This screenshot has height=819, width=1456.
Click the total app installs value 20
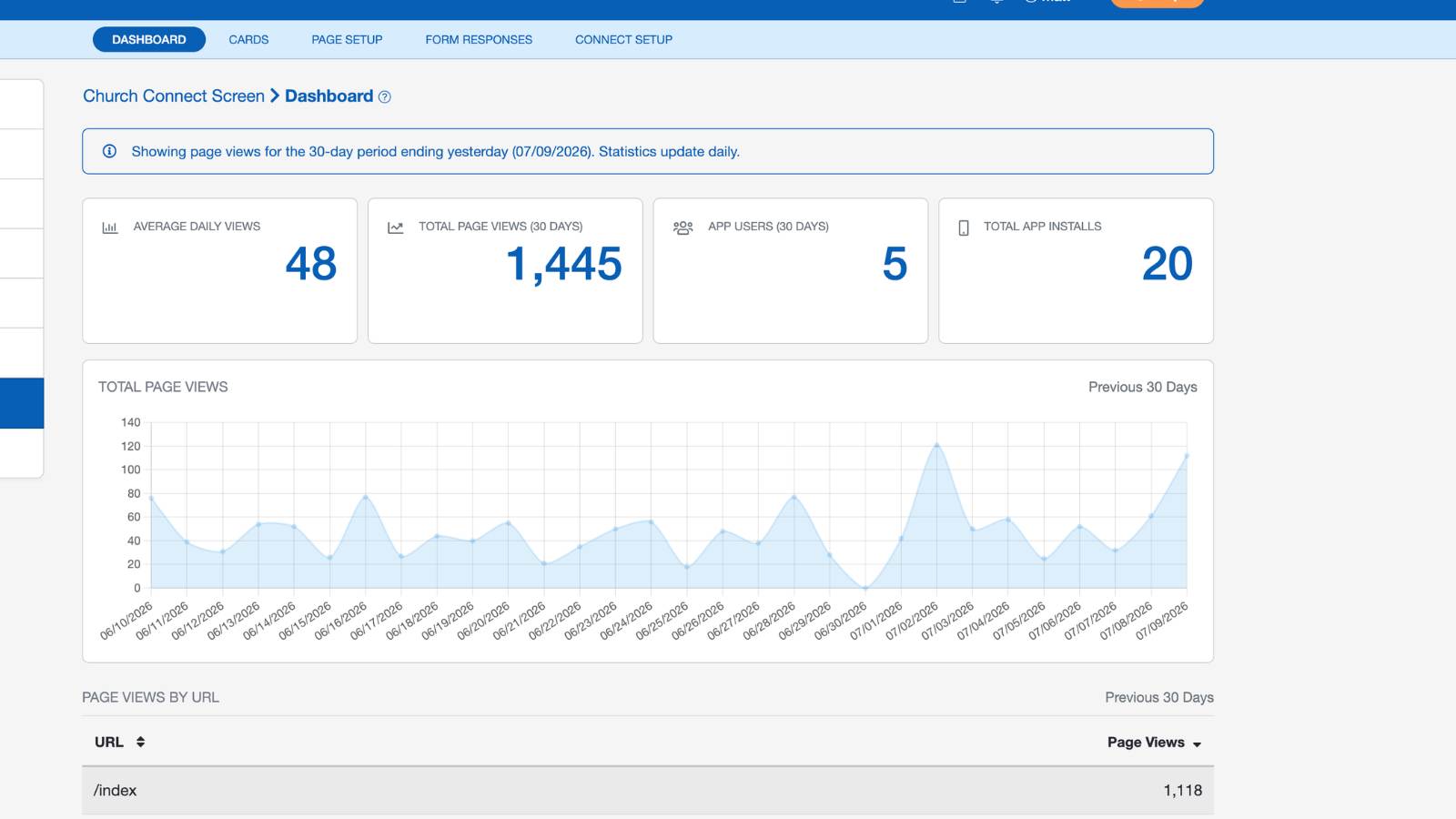[1167, 264]
